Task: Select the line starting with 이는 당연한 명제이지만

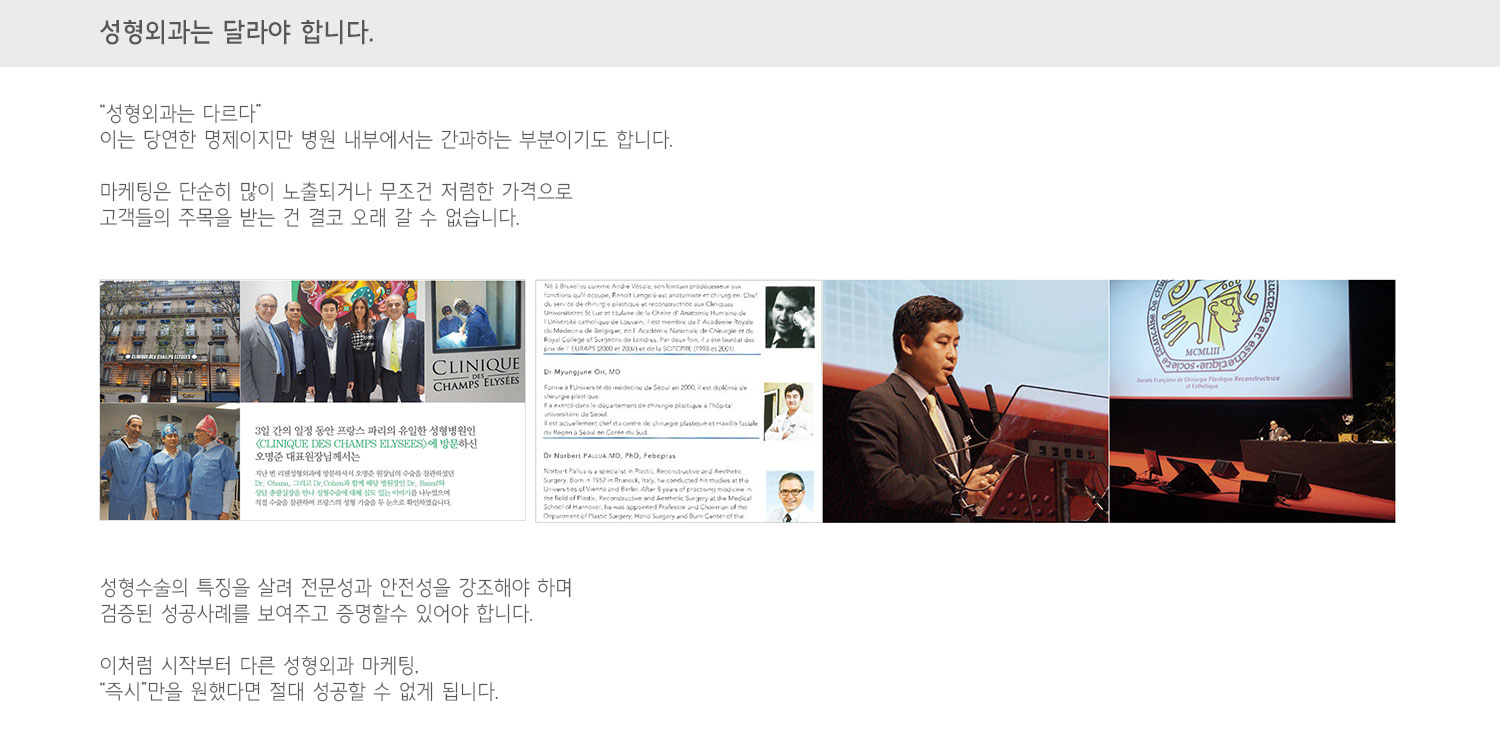Action: (386, 139)
